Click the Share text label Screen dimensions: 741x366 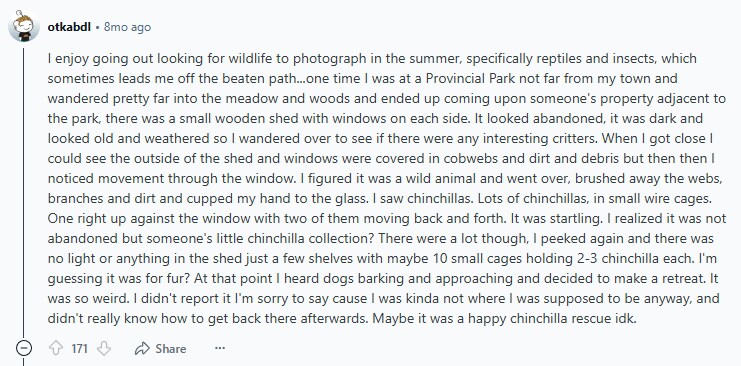tap(171, 349)
